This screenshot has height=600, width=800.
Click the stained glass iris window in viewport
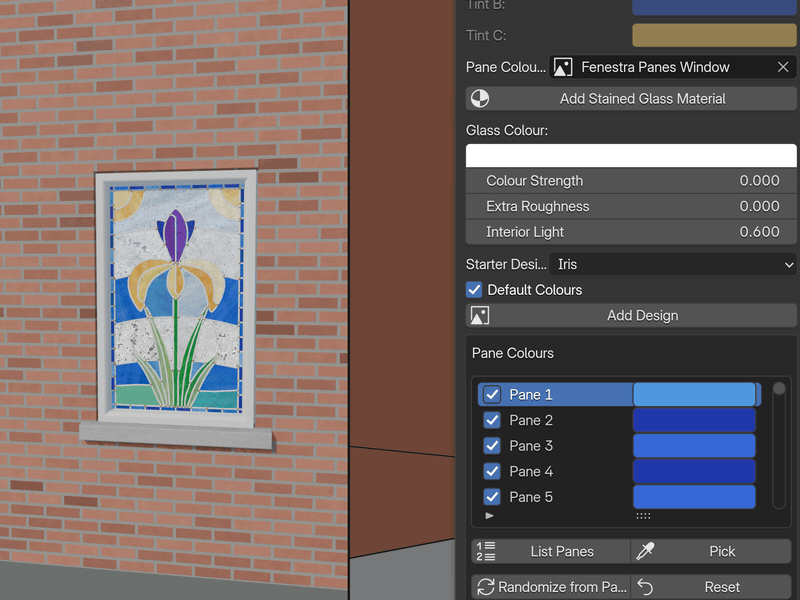tap(176, 298)
